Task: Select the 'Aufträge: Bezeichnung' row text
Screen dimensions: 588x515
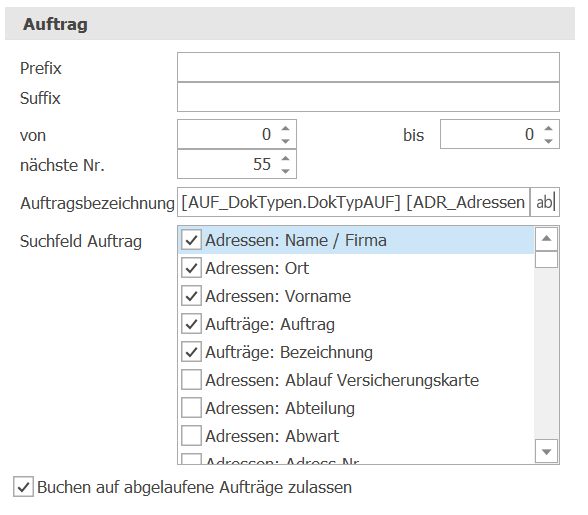Action: click(289, 352)
